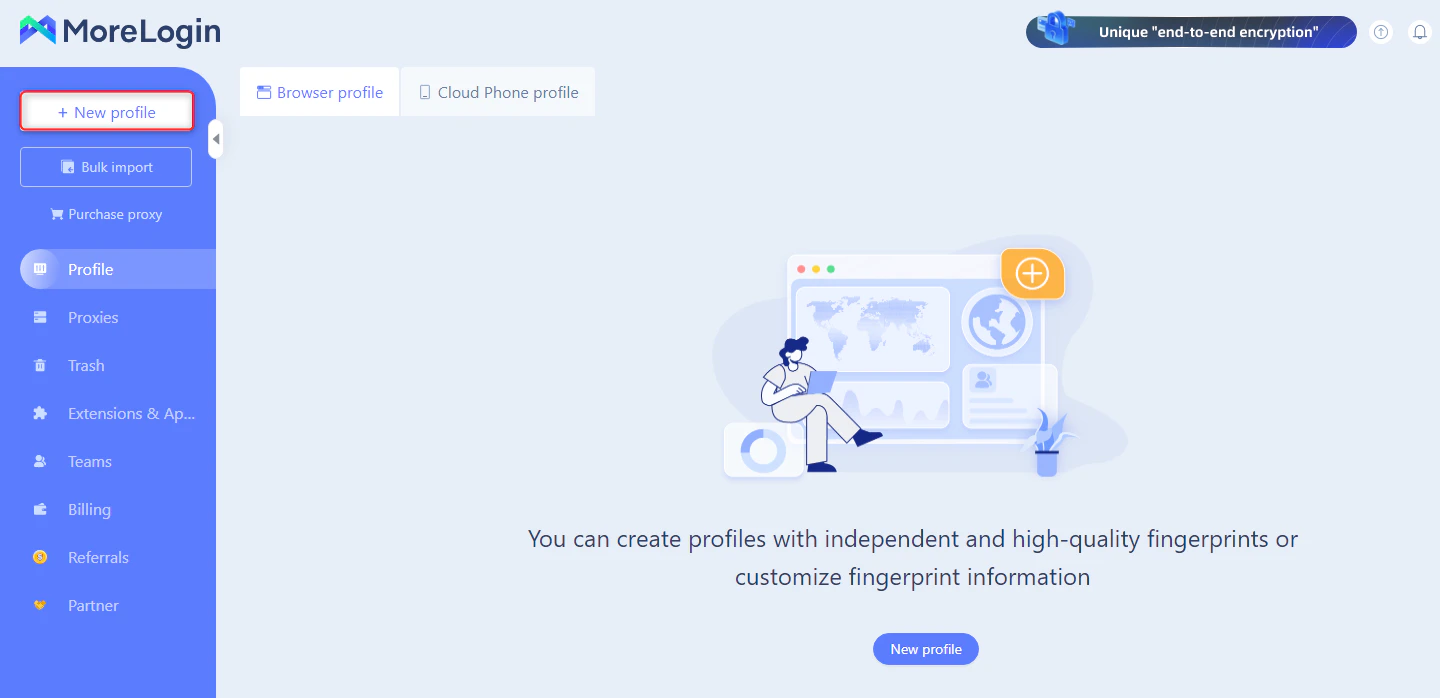The height and width of the screenshot is (698, 1440).
Task: Switch to the Cloud Phone profile tab
Action: (498, 92)
